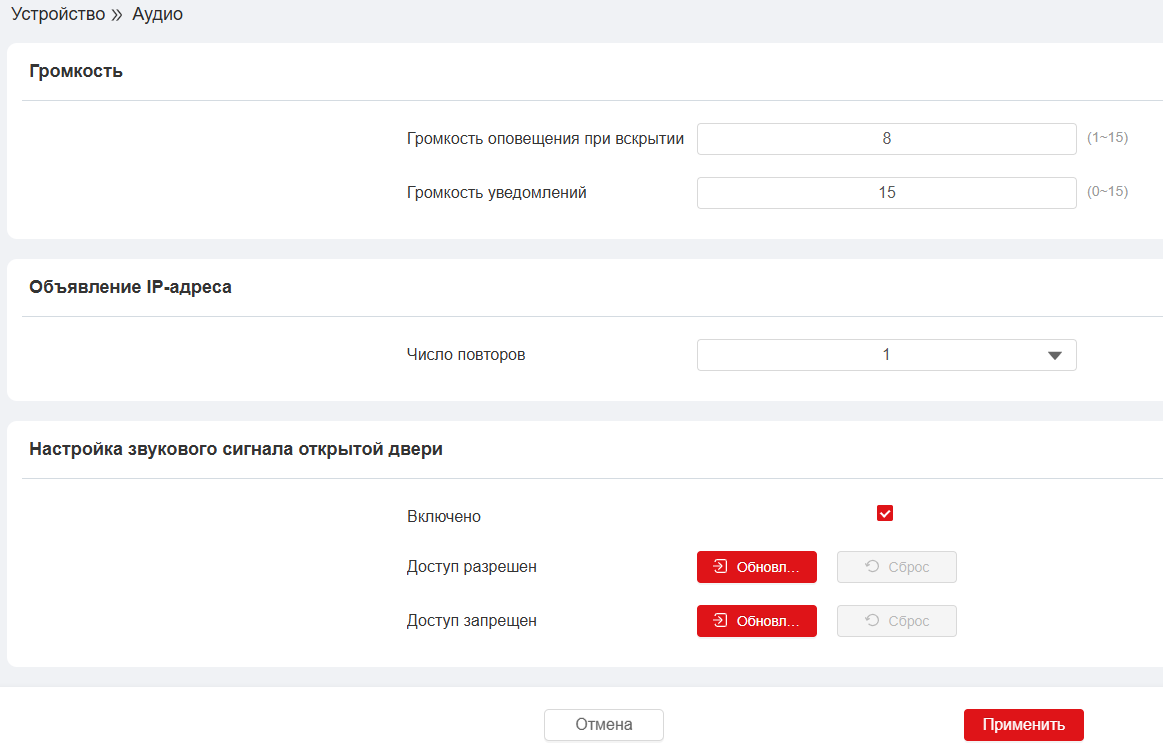The width and height of the screenshot is (1163, 747).
Task: Select Аудио in the breadcrumb path
Action: [x=157, y=15]
